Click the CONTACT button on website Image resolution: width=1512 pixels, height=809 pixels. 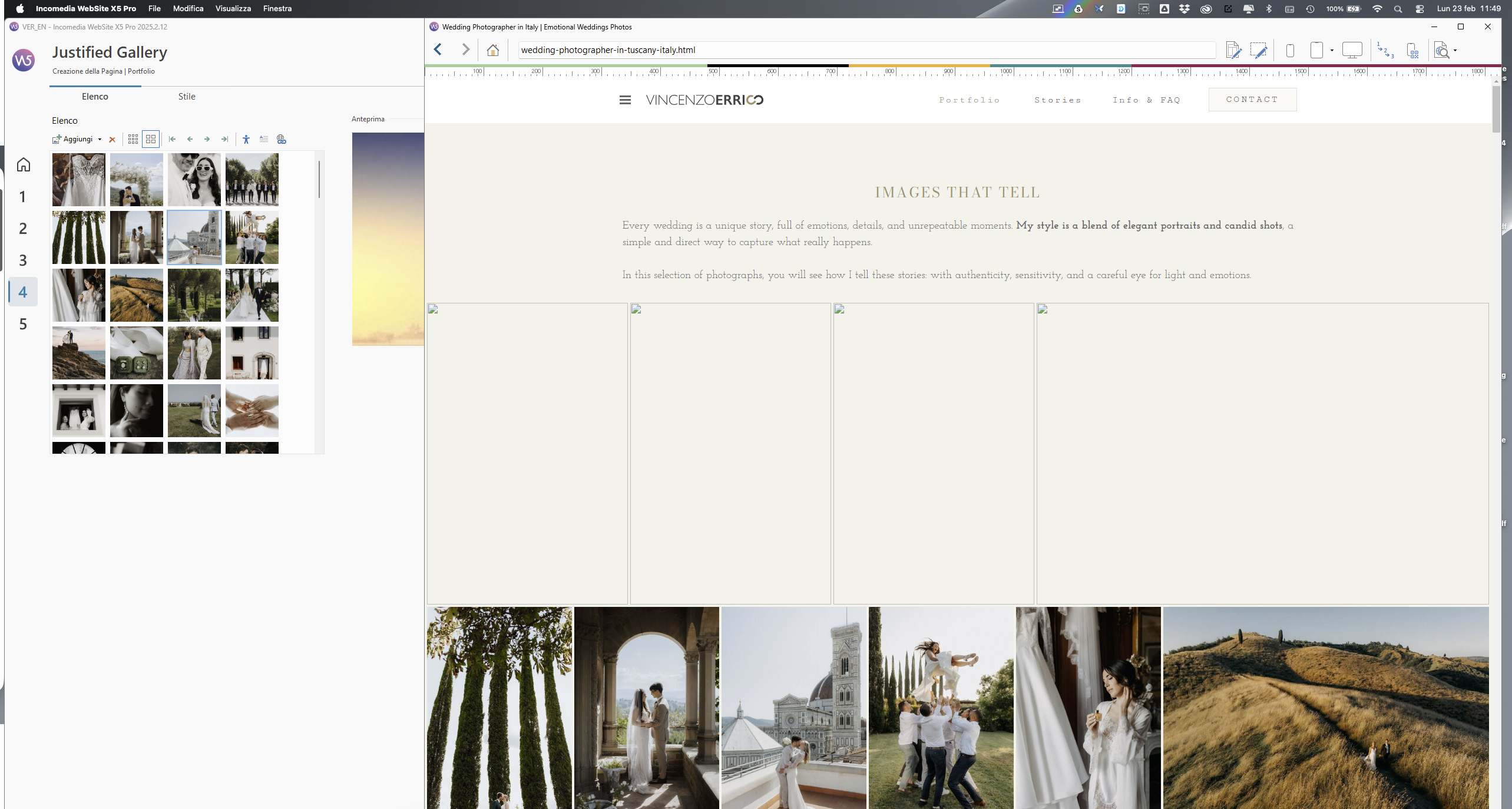[x=1252, y=100]
